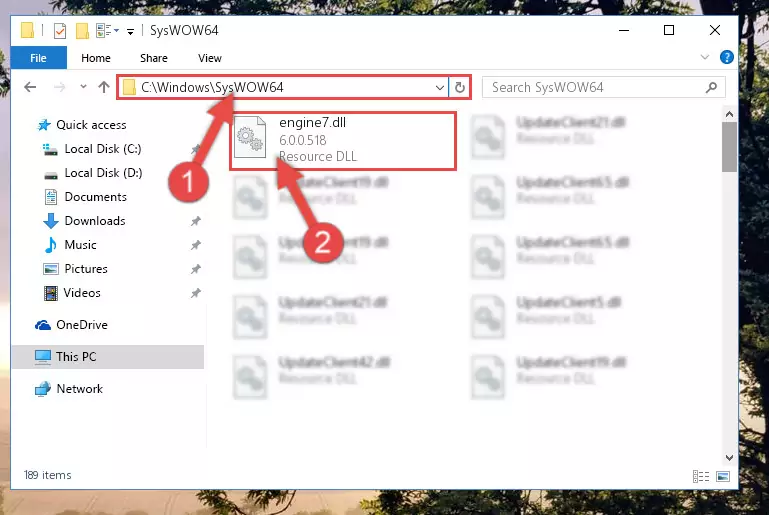Click the This PC monitor icon
Image resolution: width=769 pixels, height=515 pixels.
coord(43,357)
